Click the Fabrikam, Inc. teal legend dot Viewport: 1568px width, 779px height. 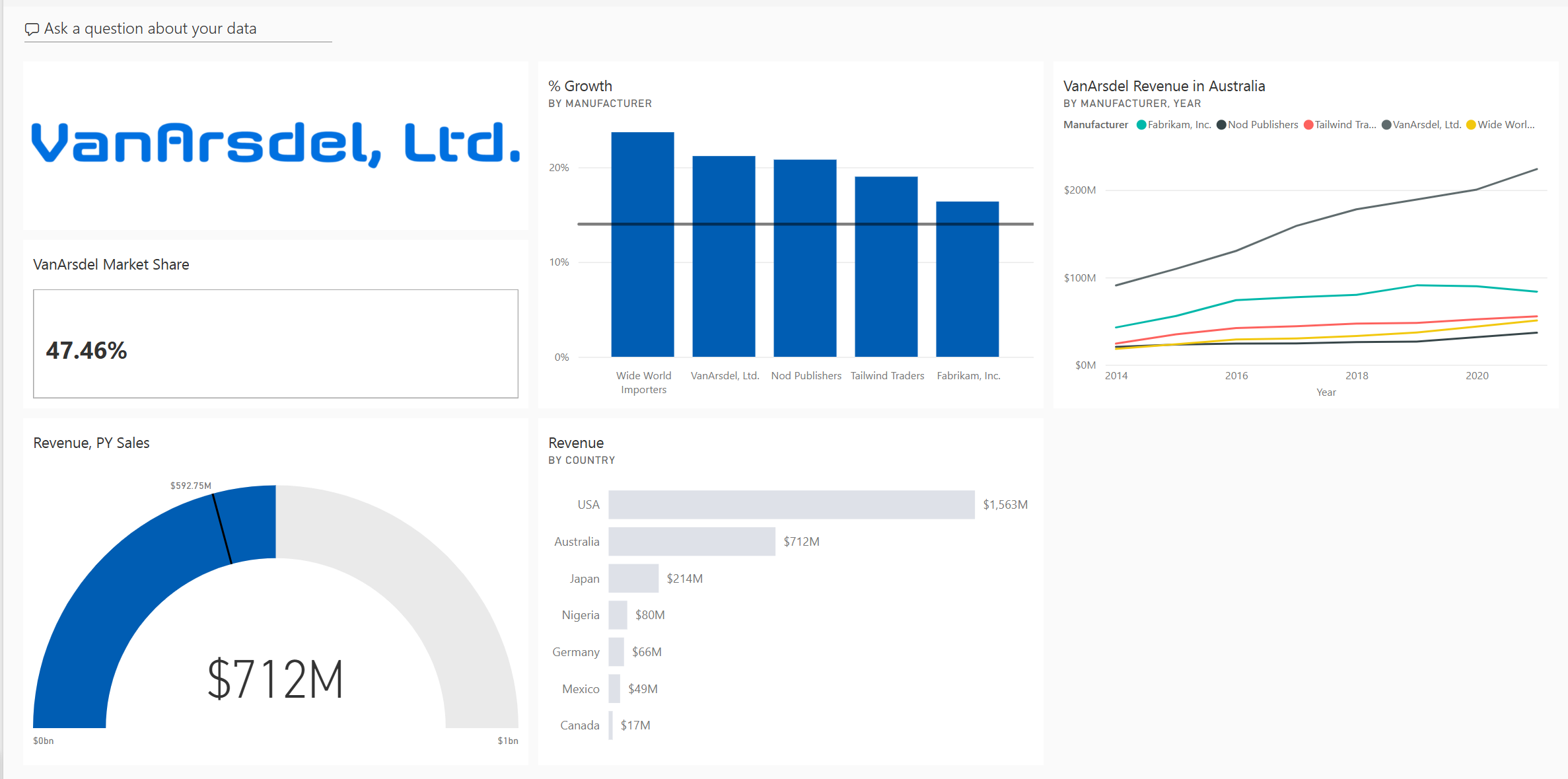(x=1141, y=125)
